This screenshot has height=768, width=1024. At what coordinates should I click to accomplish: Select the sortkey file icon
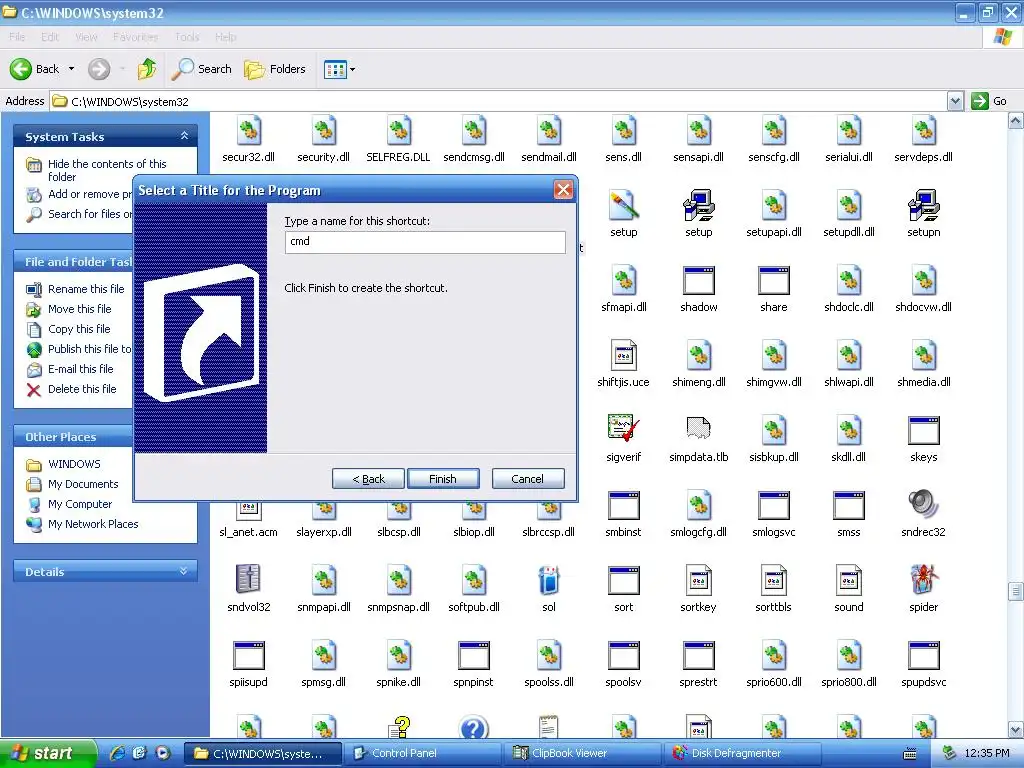(698, 579)
